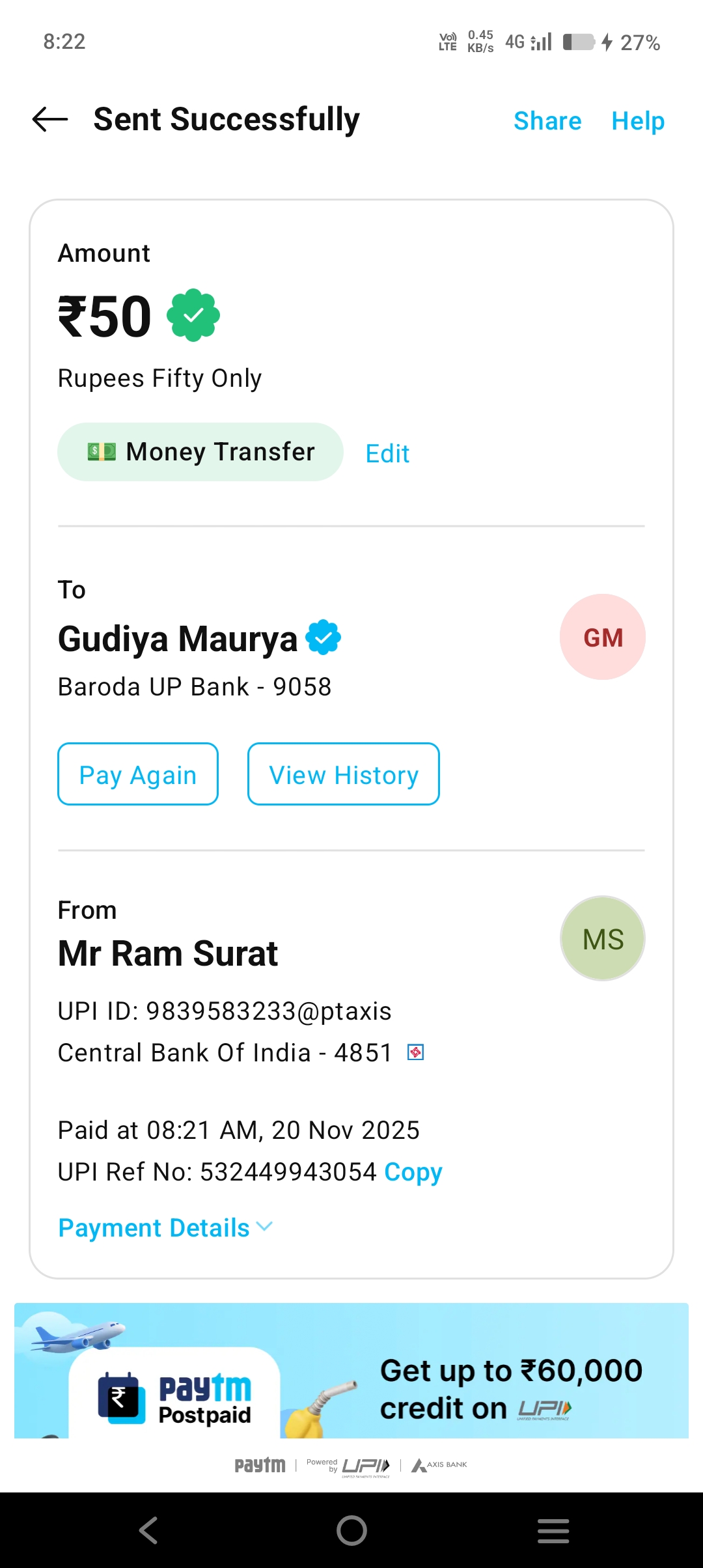Screen dimensions: 703x1568
Task: Tap the GM recipient avatar
Action: pyautogui.click(x=603, y=637)
